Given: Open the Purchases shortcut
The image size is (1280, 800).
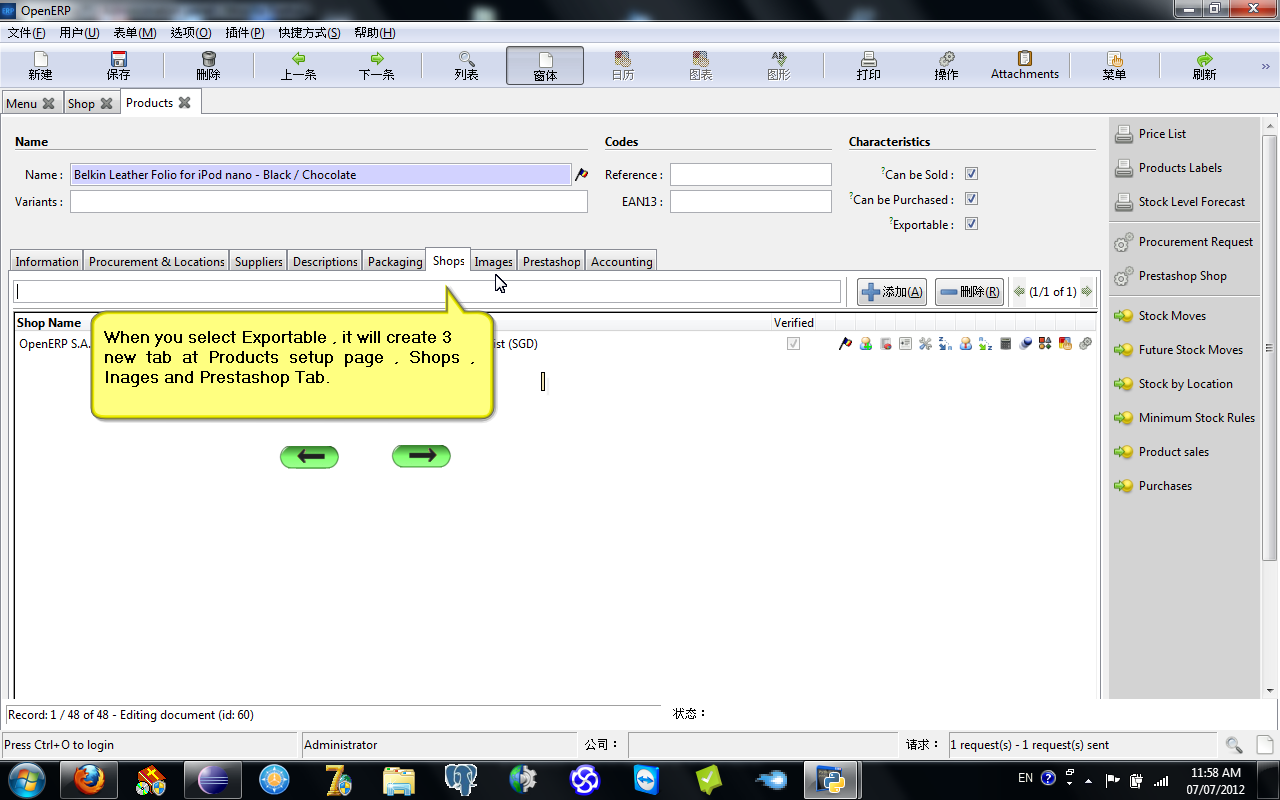Looking at the screenshot, I should point(1165,486).
